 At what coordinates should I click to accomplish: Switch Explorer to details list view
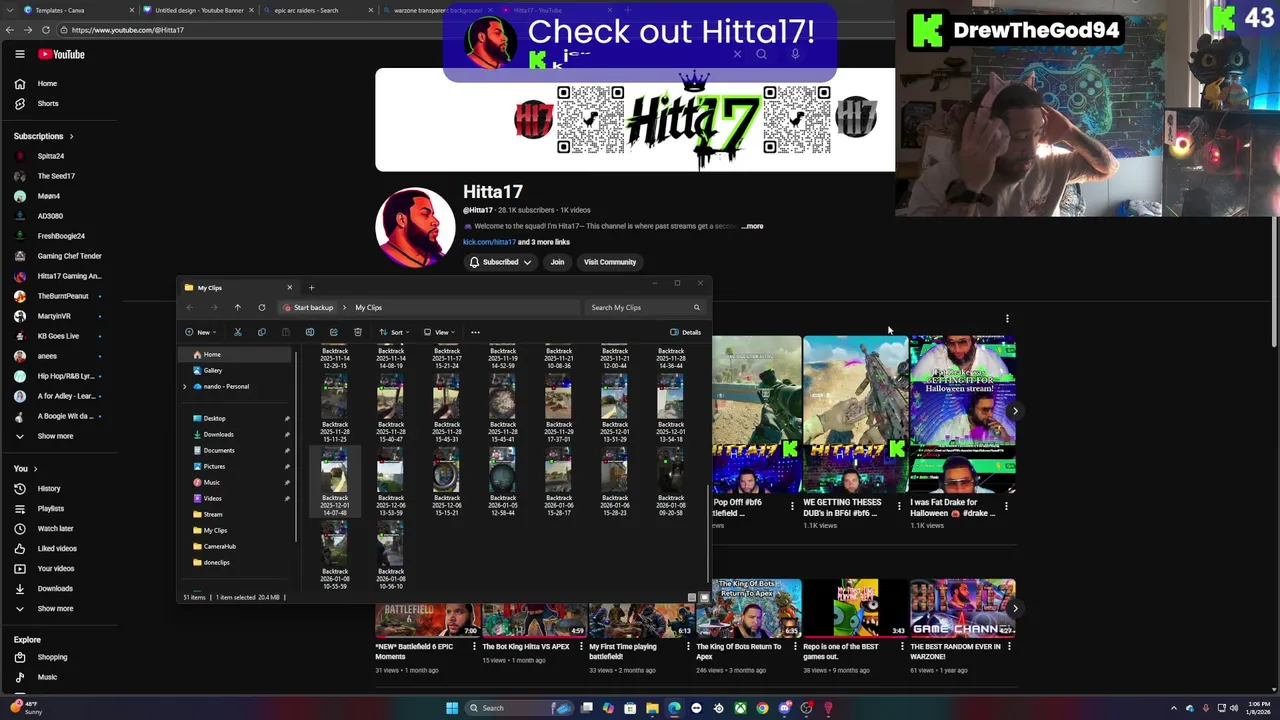point(692,597)
